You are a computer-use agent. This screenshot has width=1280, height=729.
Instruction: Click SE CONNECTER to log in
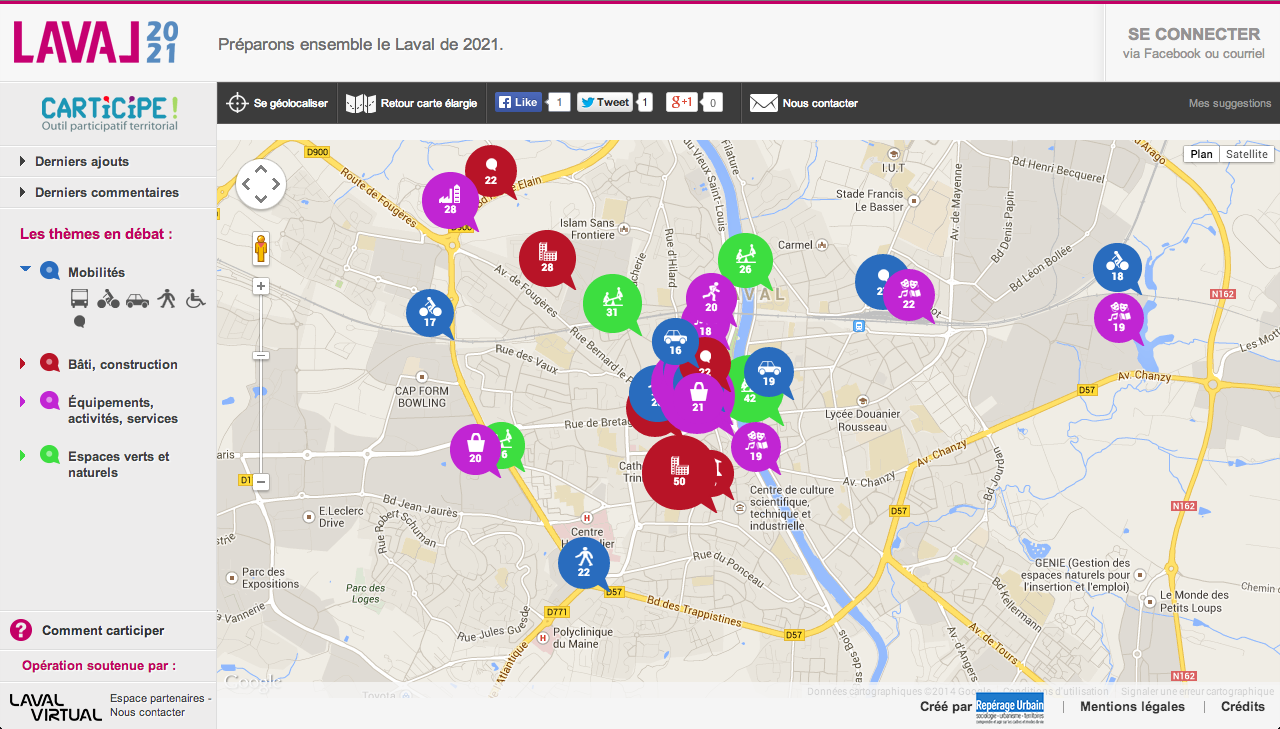coord(1193,34)
